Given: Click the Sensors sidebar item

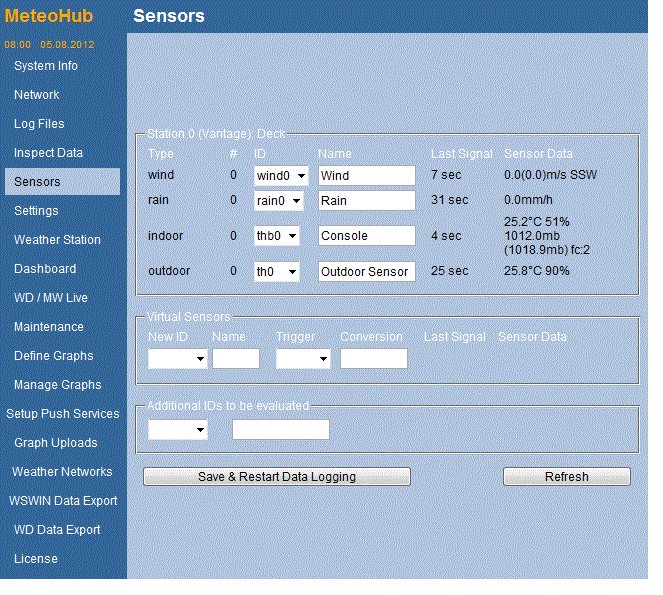Looking at the screenshot, I should click(x=62, y=181).
